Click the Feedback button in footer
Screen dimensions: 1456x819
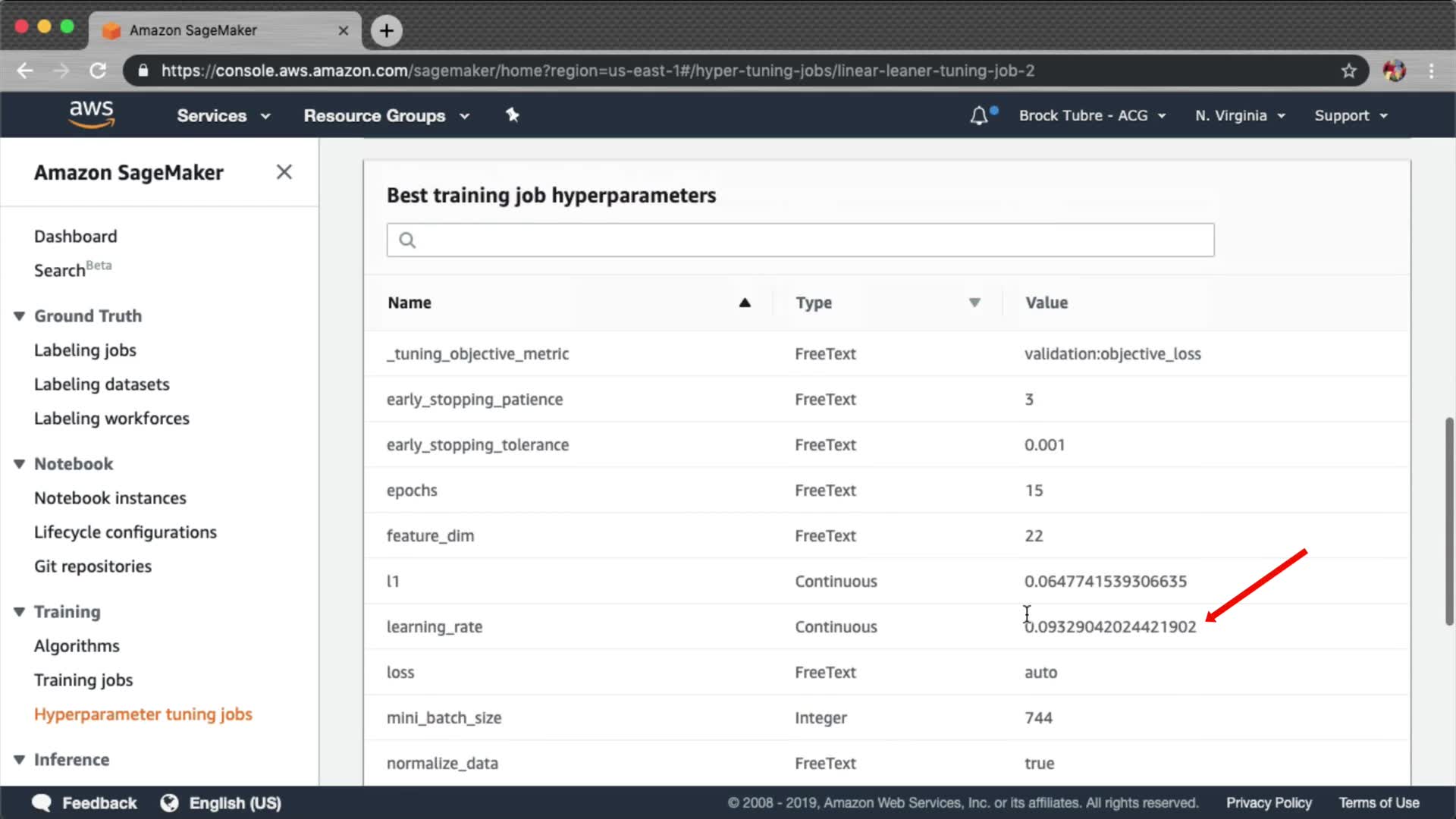85,803
